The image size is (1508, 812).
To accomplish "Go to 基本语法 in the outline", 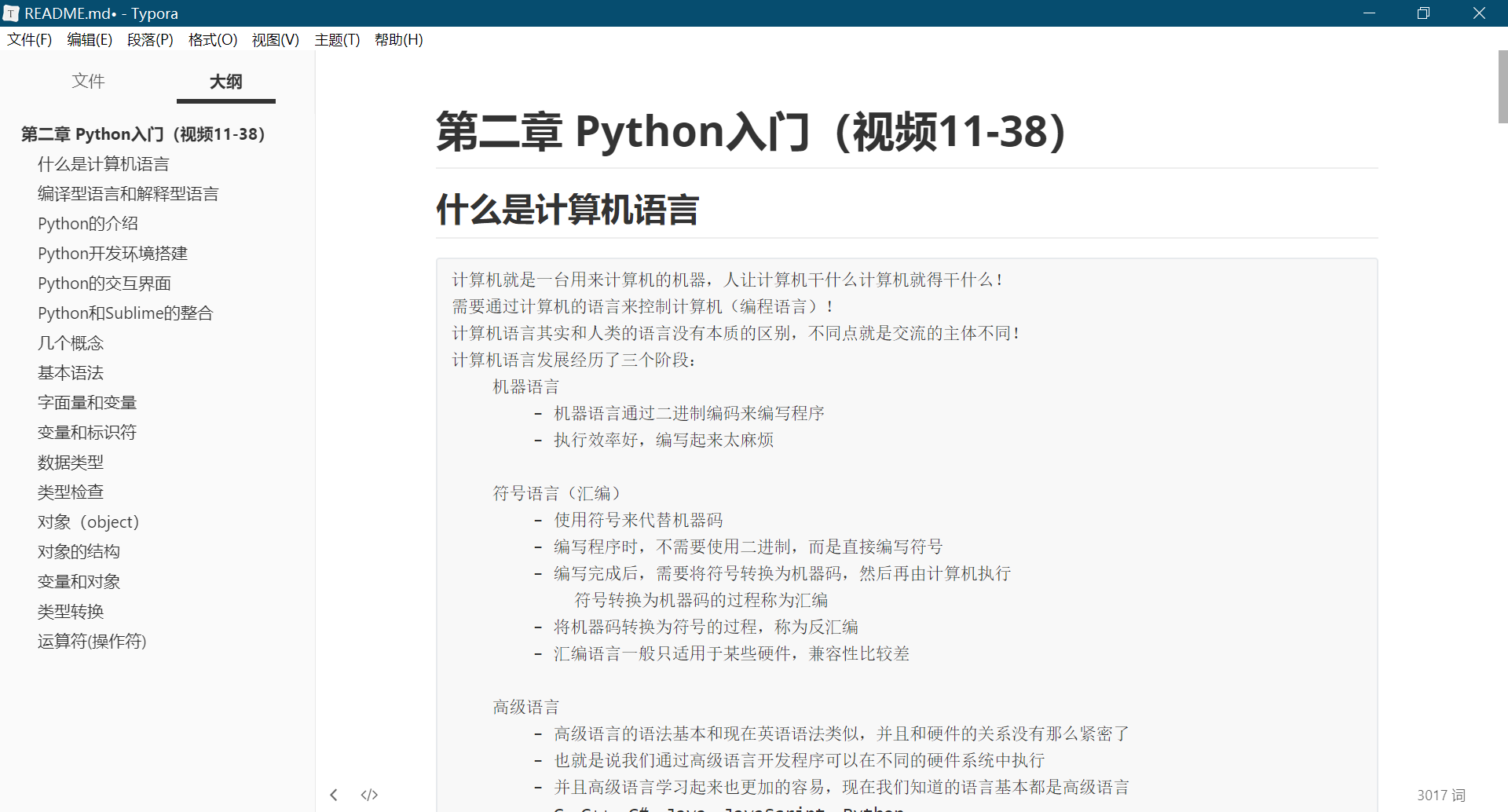I will click(x=71, y=373).
